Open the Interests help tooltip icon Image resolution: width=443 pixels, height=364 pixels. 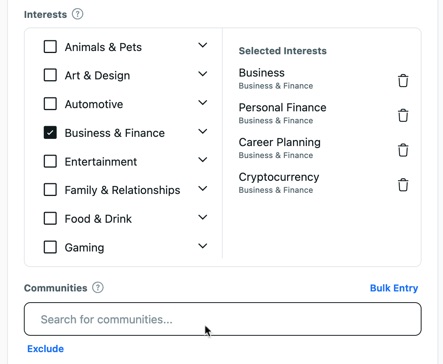pos(78,14)
